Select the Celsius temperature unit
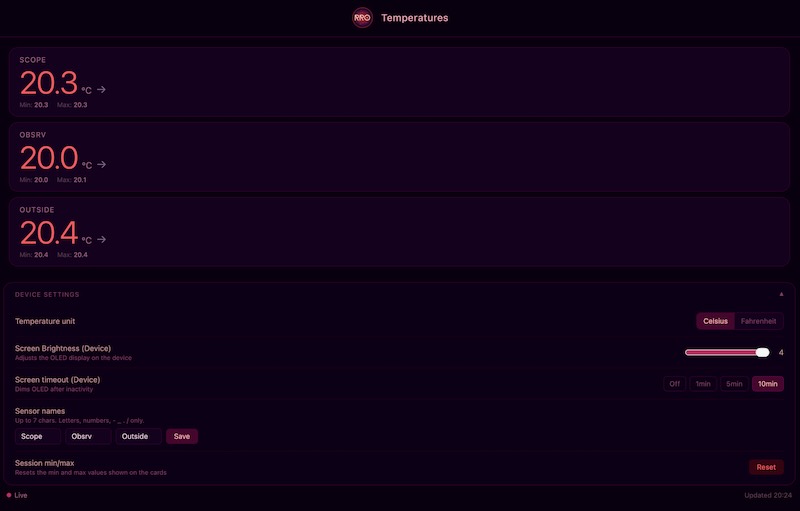 point(715,321)
